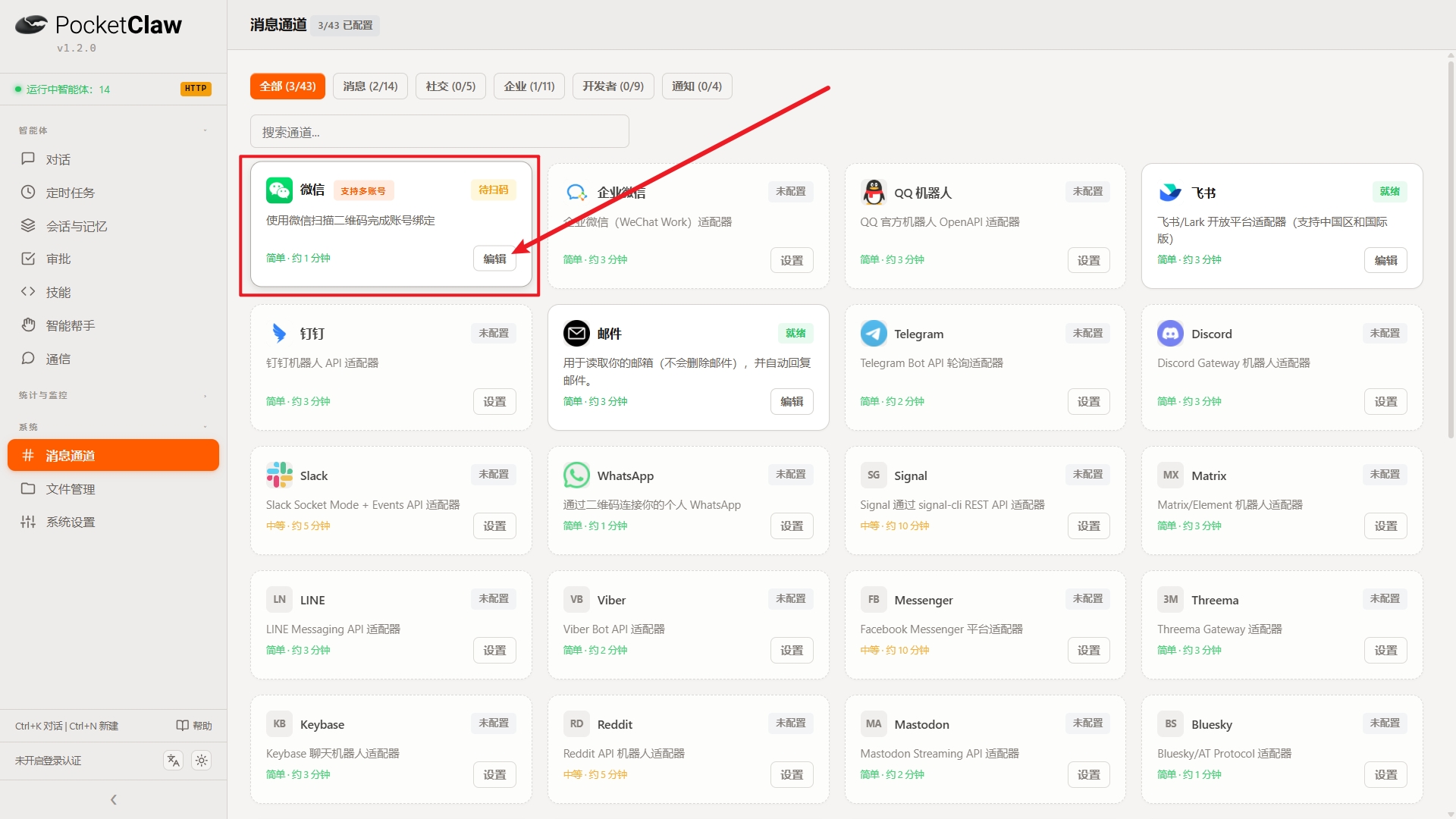Click 编辑 on the 邮件 card
Screen dimensions: 1456x819
792,402
